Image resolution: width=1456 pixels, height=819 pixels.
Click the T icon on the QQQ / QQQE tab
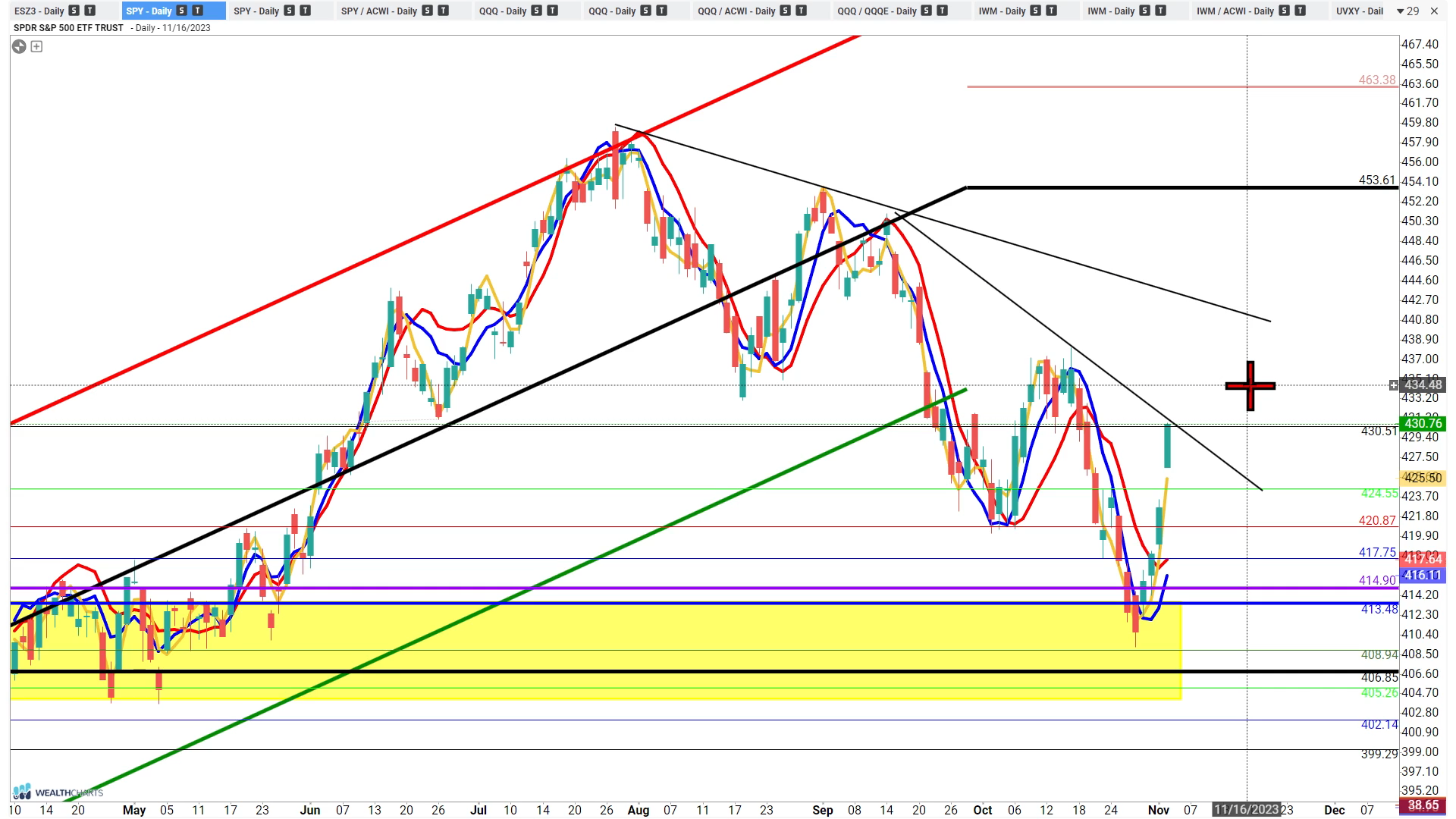coord(943,11)
